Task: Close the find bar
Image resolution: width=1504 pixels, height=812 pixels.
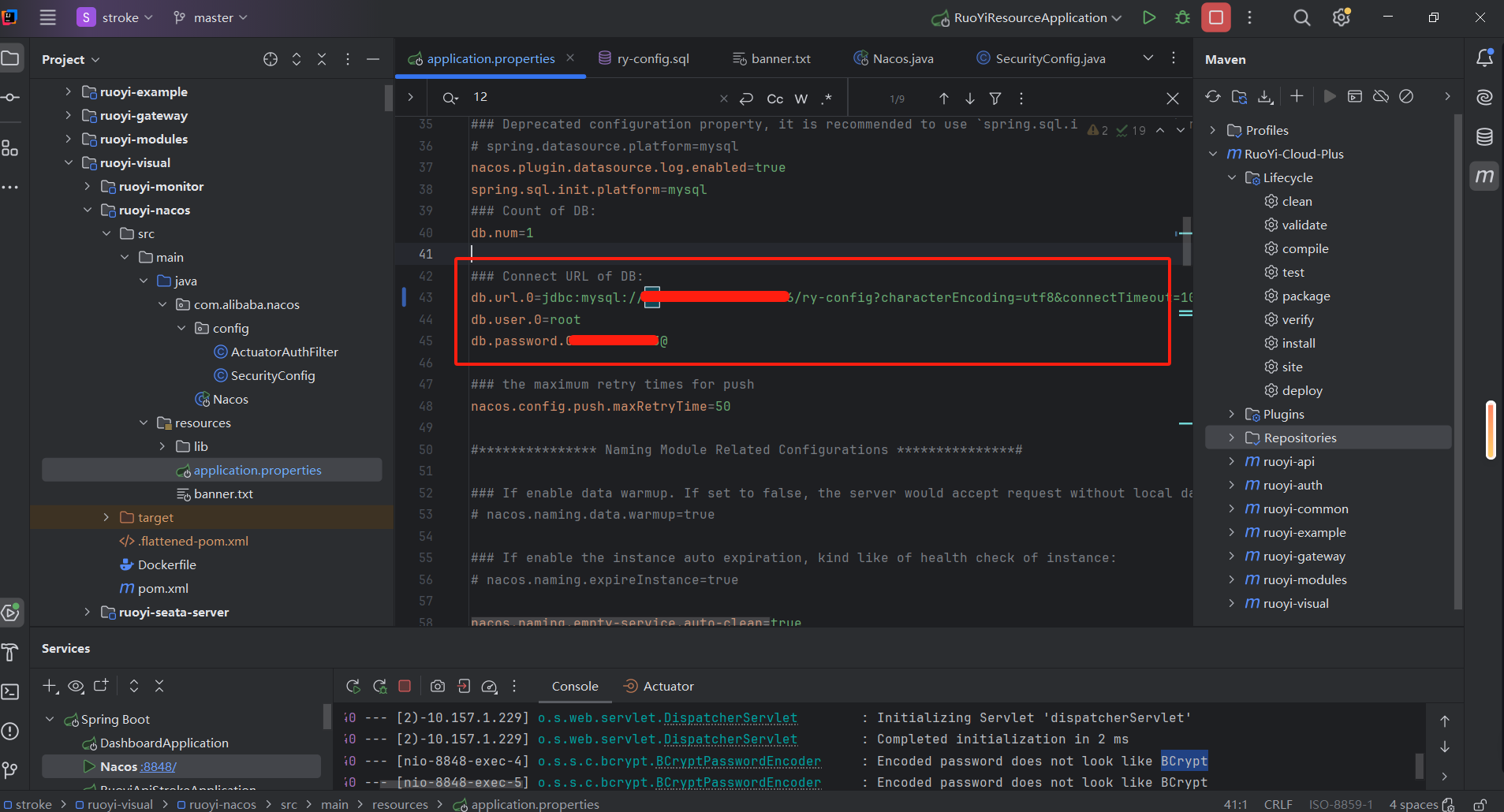Action: tap(1173, 99)
